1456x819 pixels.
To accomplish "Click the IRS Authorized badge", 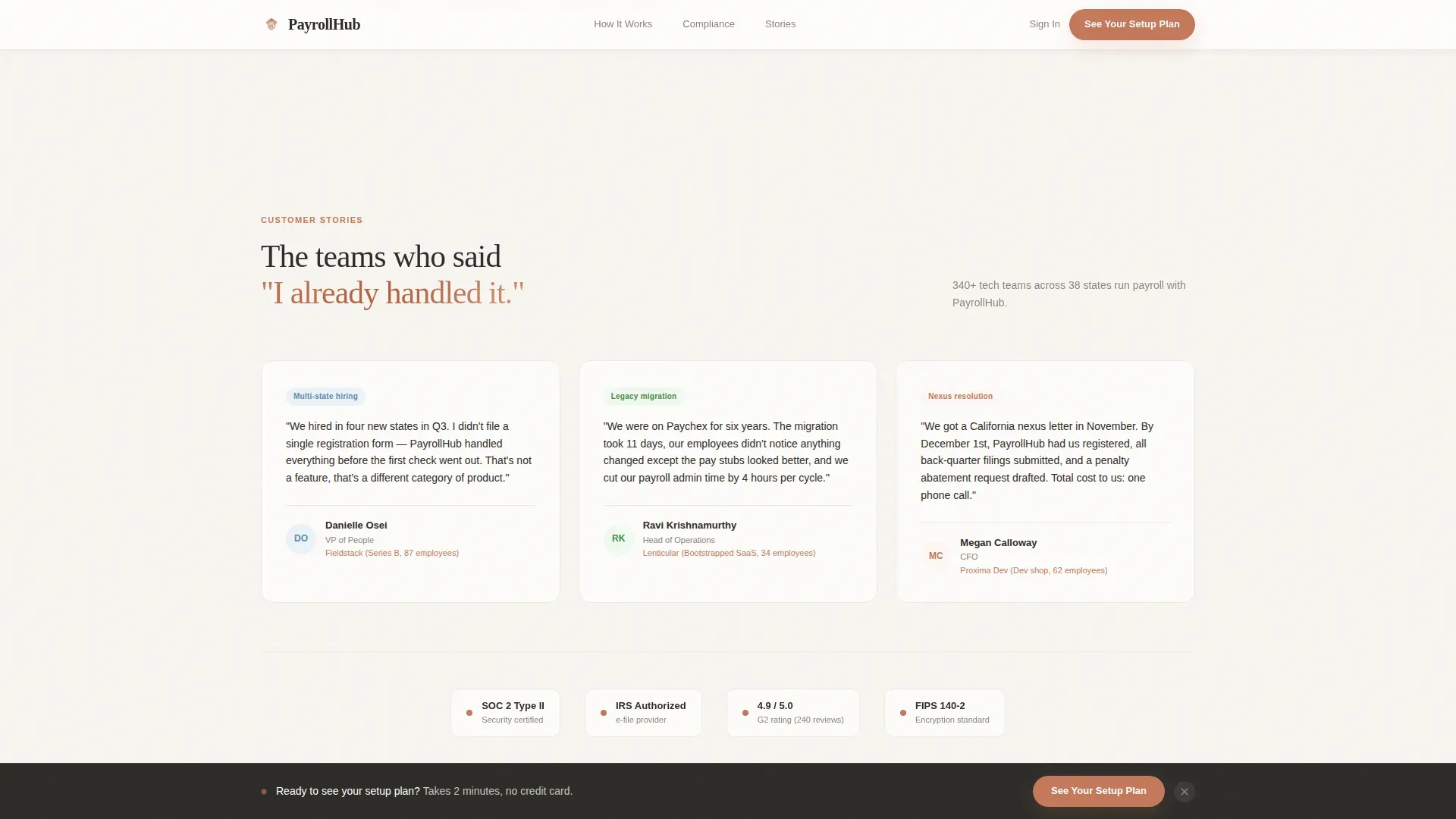I will click(643, 713).
